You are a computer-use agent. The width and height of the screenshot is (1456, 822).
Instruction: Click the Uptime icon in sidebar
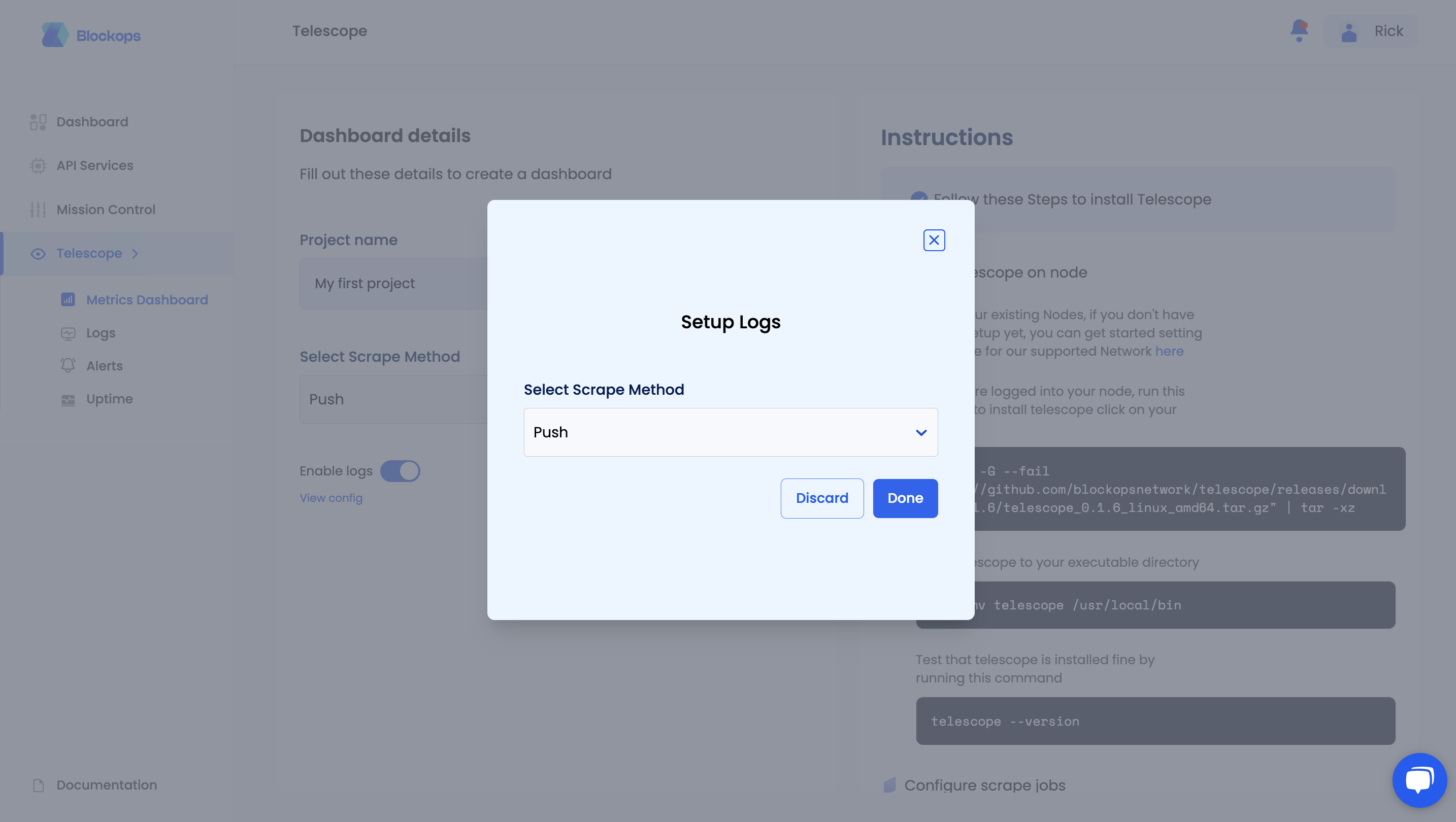coord(68,399)
